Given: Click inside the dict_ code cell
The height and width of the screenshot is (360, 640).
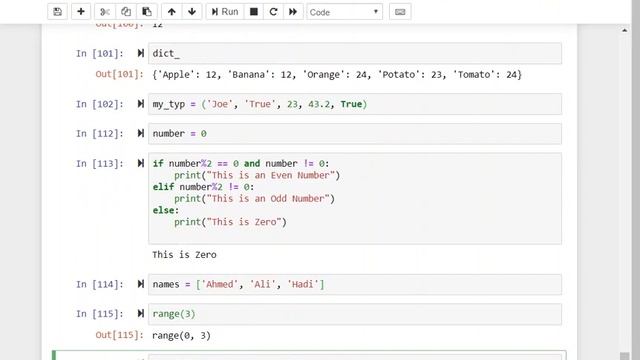Looking at the screenshot, I should [355, 53].
